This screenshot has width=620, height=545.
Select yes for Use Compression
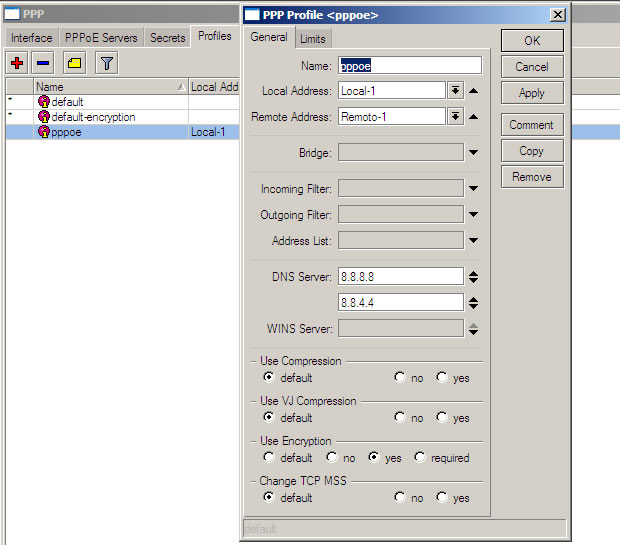pos(442,377)
